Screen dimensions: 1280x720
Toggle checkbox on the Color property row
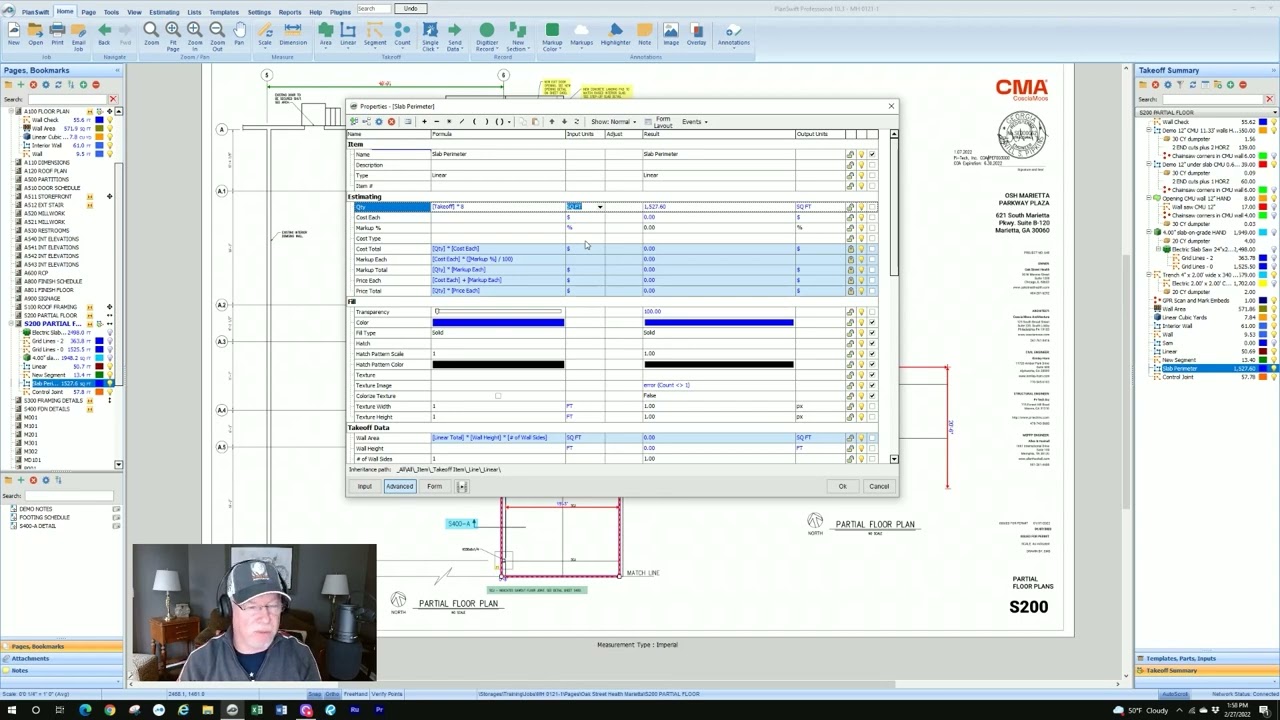pos(872,323)
